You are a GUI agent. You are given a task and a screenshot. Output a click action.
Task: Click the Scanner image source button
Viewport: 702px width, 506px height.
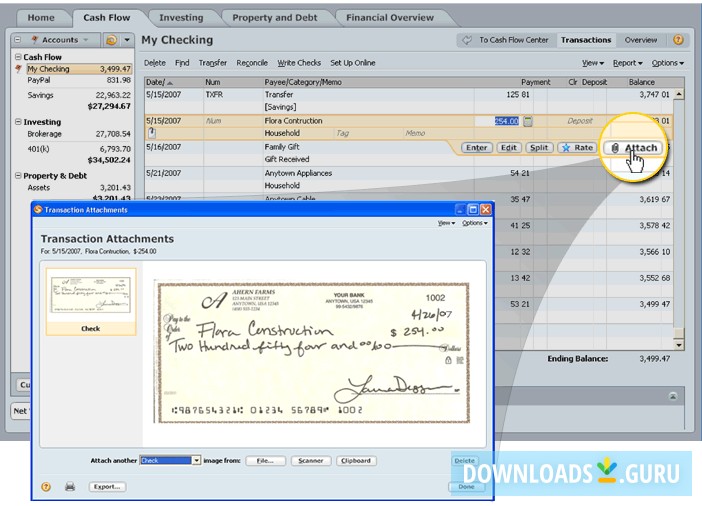(x=311, y=460)
